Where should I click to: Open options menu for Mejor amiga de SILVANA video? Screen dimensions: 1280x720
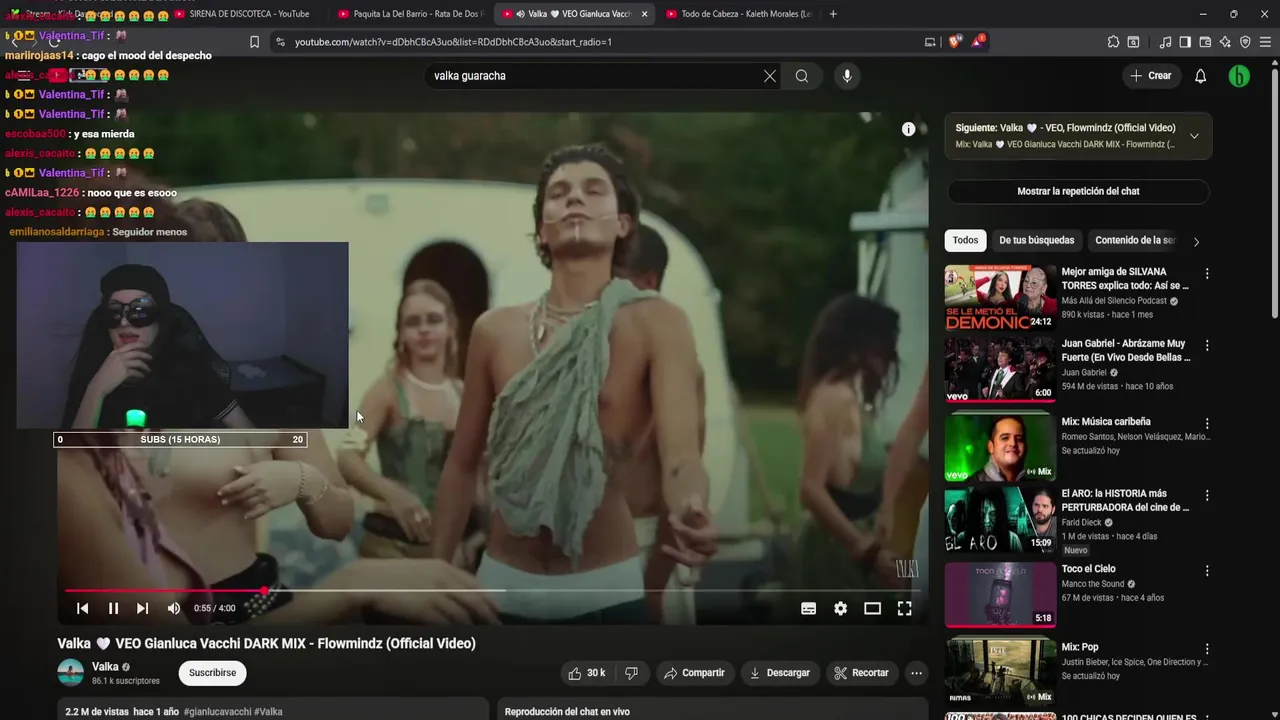(1207, 273)
